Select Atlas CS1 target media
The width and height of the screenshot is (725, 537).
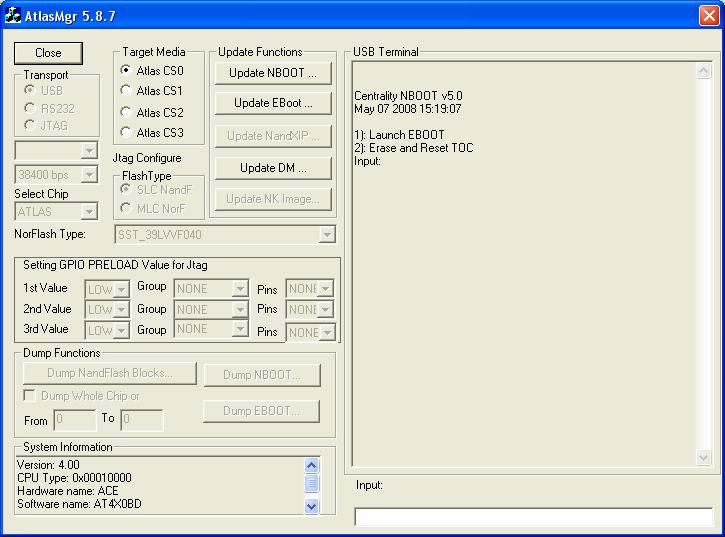coord(126,91)
